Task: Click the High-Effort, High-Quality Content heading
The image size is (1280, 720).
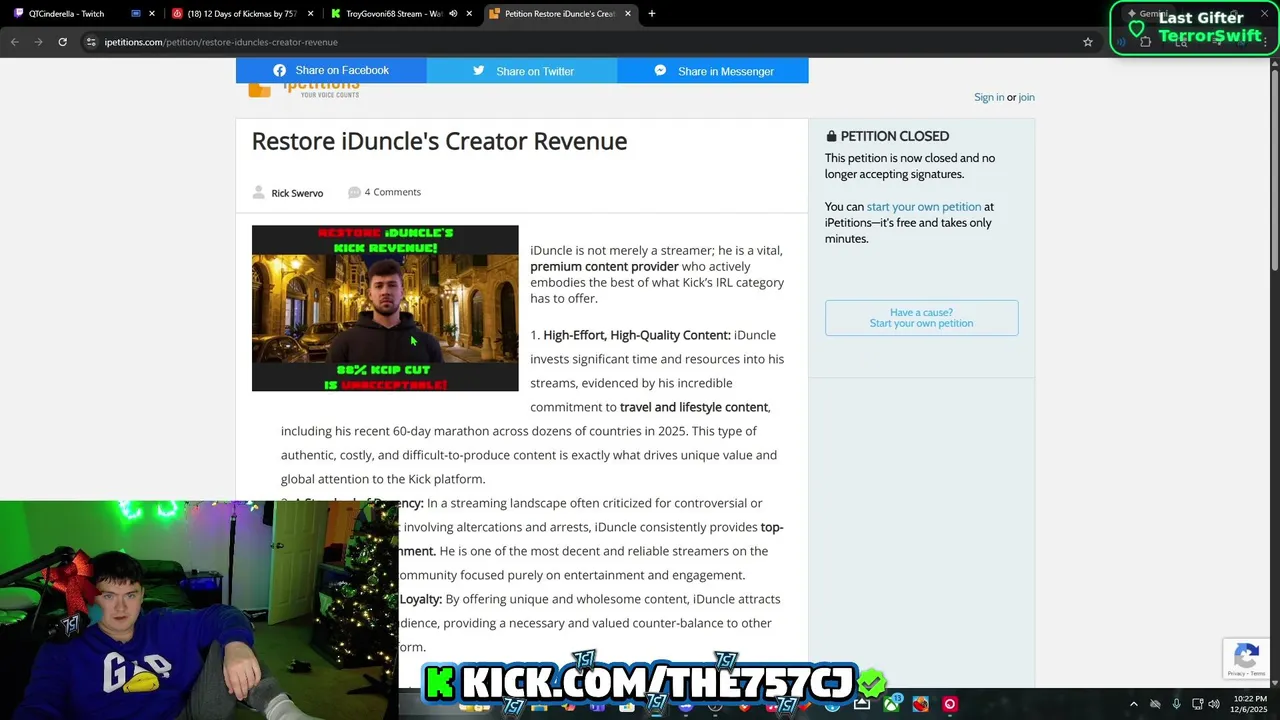Action: point(637,335)
